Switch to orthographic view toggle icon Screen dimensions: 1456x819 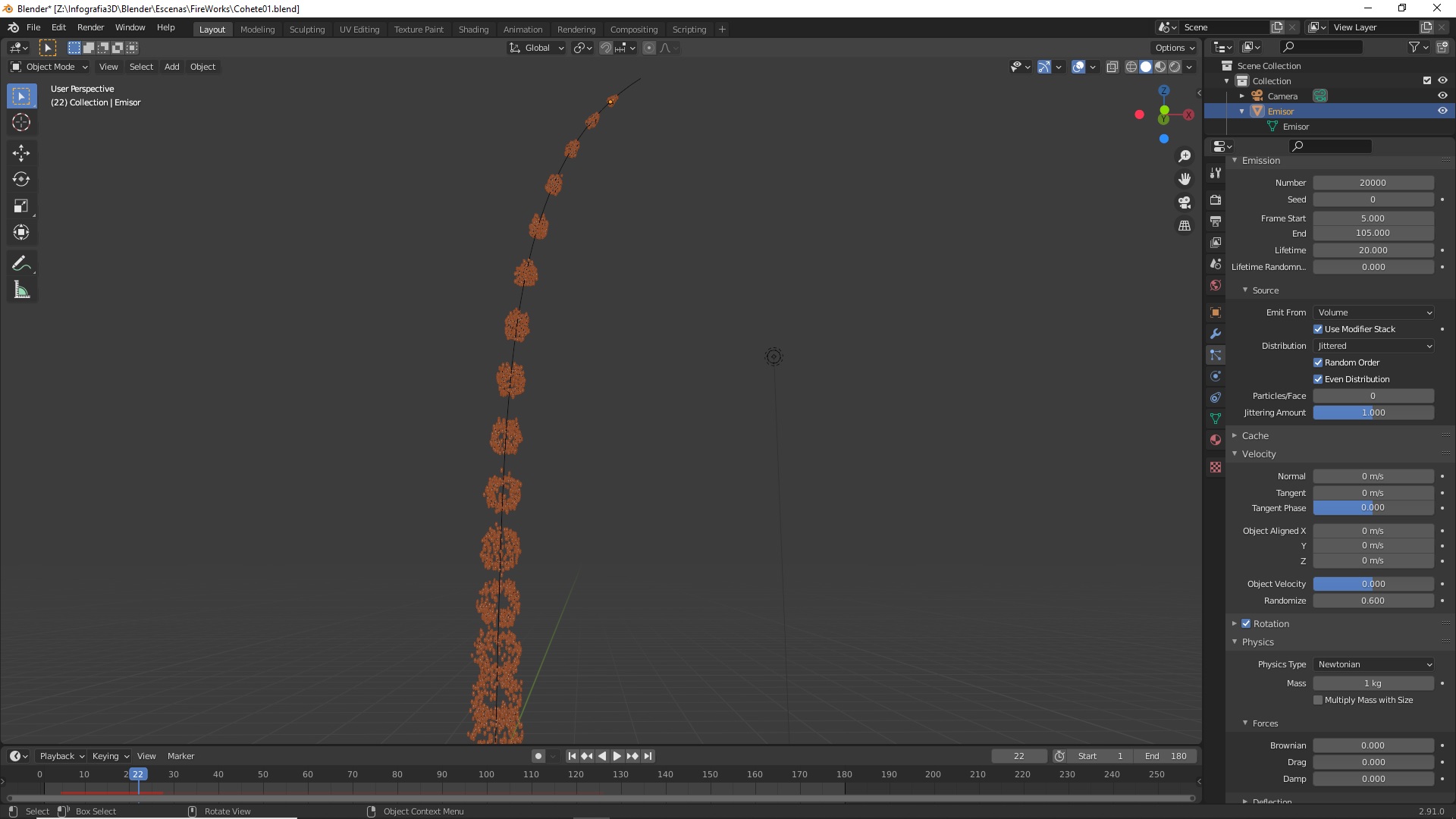(1185, 226)
